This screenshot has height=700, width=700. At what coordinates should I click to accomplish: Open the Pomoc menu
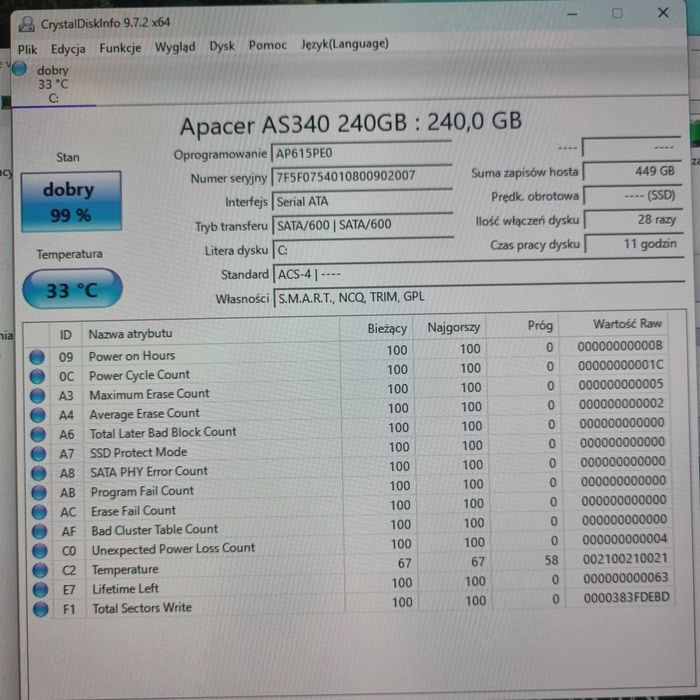pos(267,45)
